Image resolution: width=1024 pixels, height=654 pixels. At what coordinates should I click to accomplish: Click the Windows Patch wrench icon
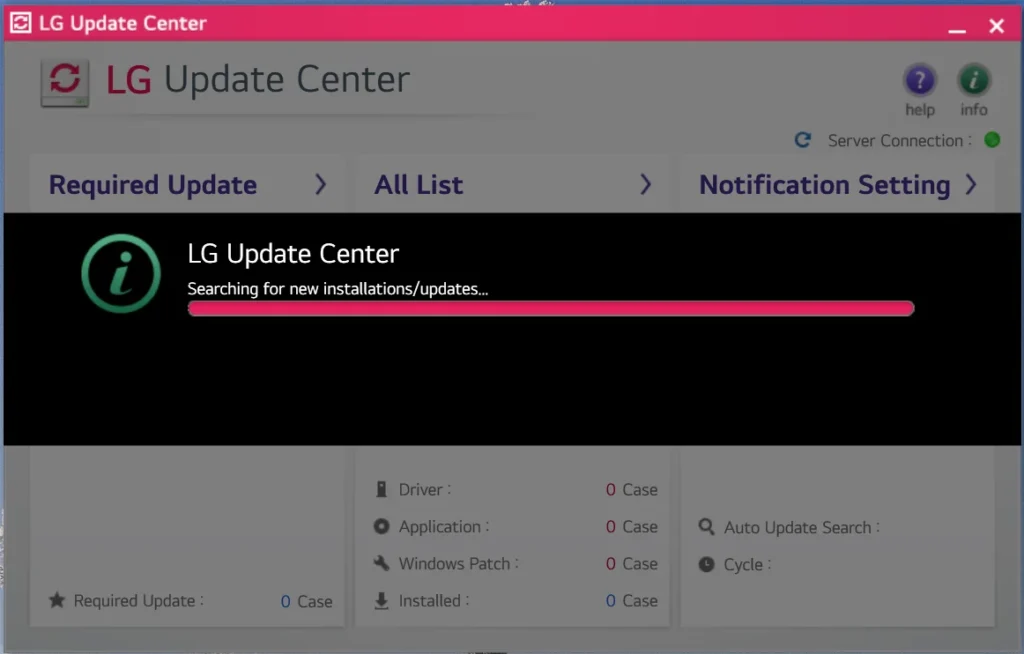pyautogui.click(x=381, y=564)
